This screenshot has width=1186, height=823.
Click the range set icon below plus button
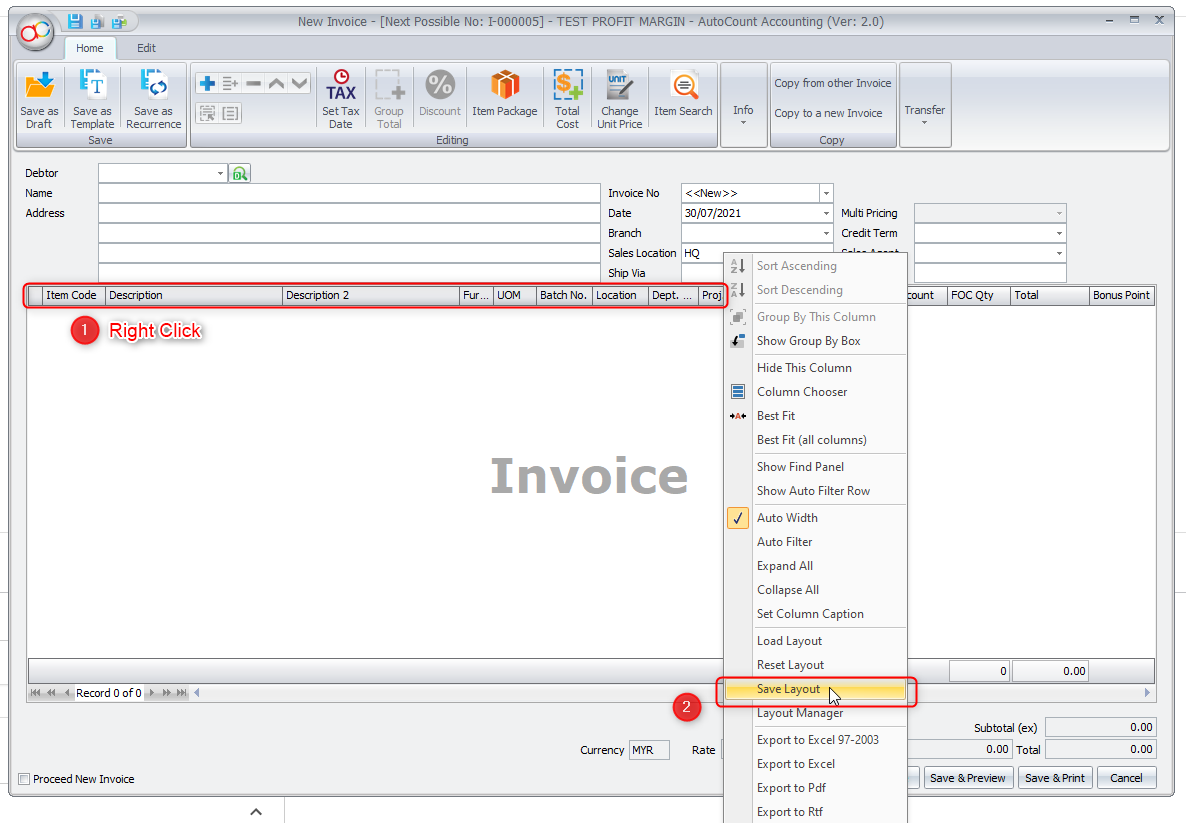(x=206, y=113)
